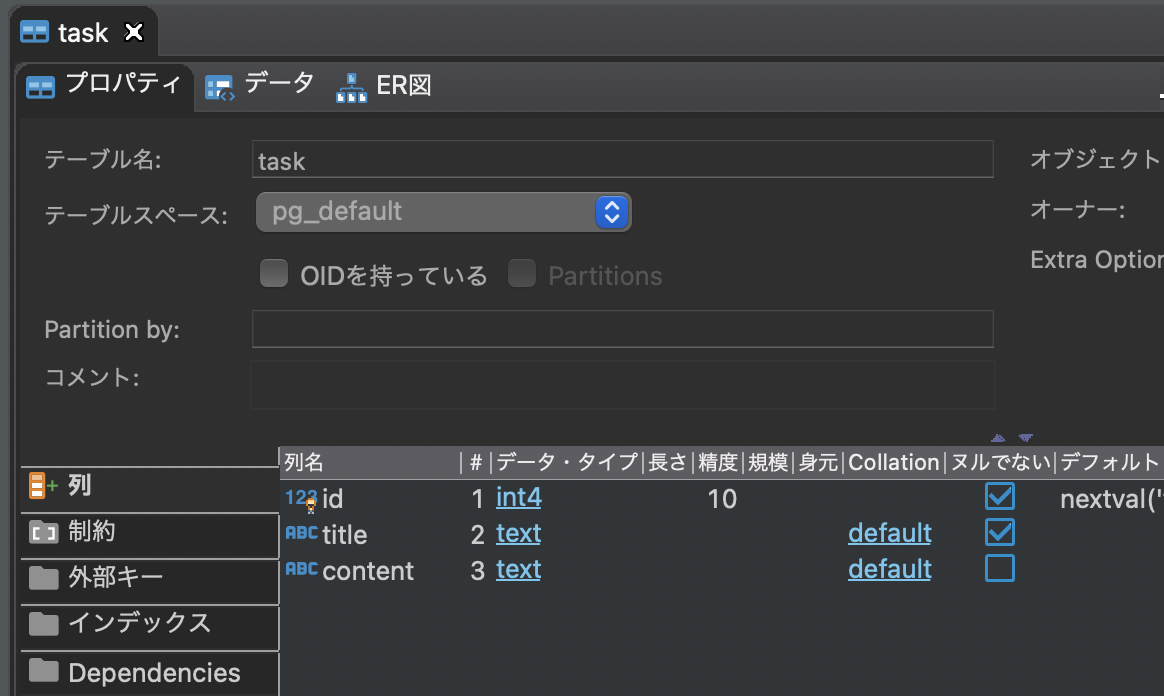Click the インデックス folder icon
Image resolution: width=1164 pixels, height=696 pixels.
click(x=45, y=627)
